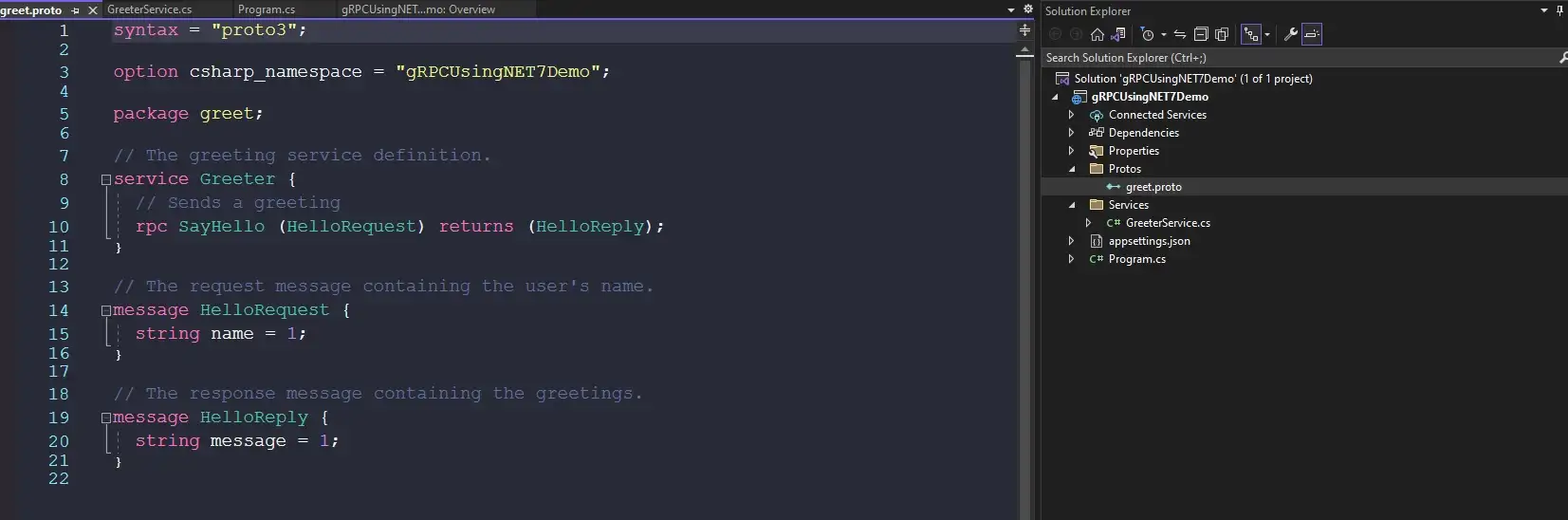Click the Show All Files icon

coord(1222,34)
